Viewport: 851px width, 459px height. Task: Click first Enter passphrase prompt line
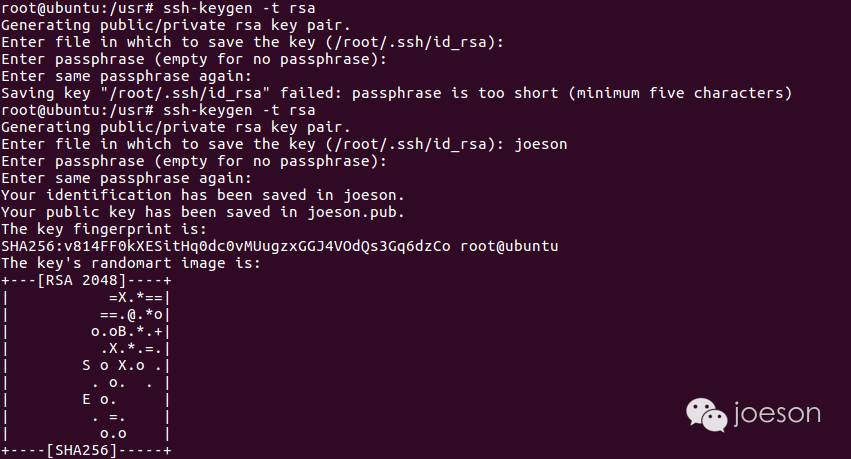194,59
